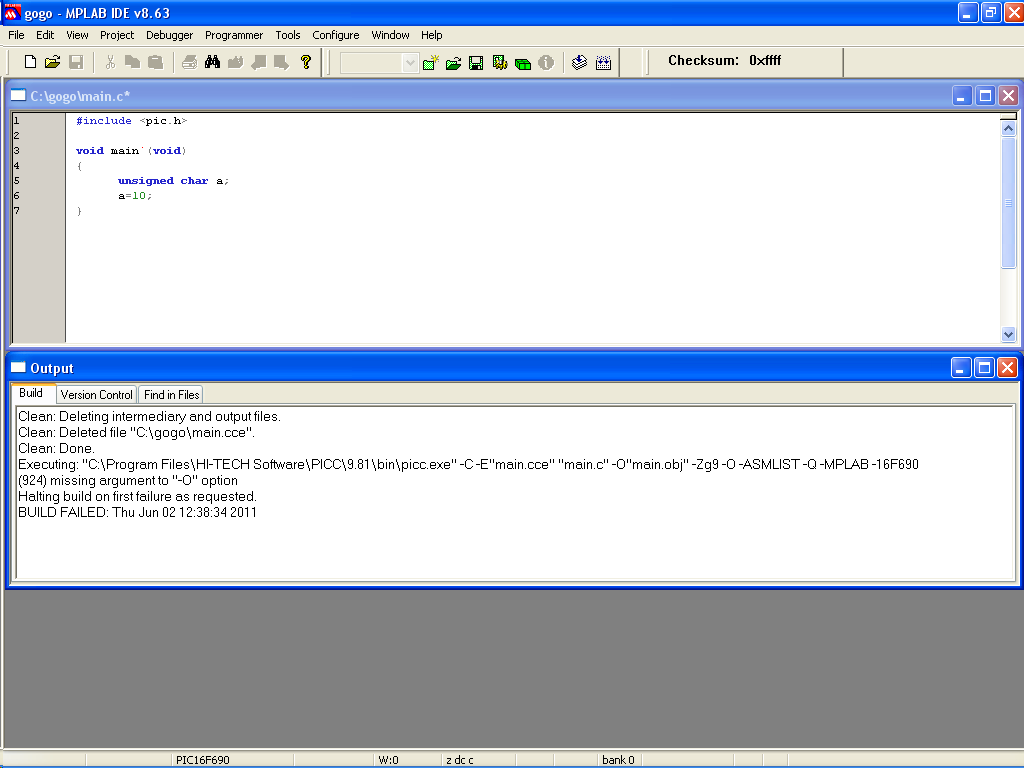Screen dimensions: 1024x768
Task: Restore down the MPLAB IDE main window
Action: (x=991, y=12)
